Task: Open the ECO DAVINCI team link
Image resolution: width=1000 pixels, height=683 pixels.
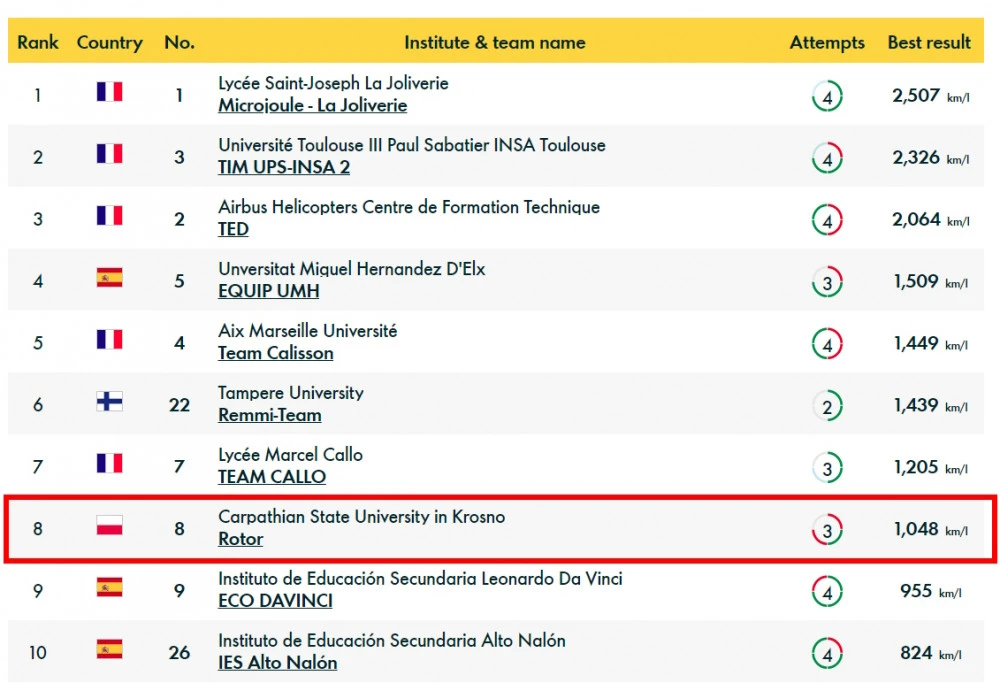Action: pos(275,601)
